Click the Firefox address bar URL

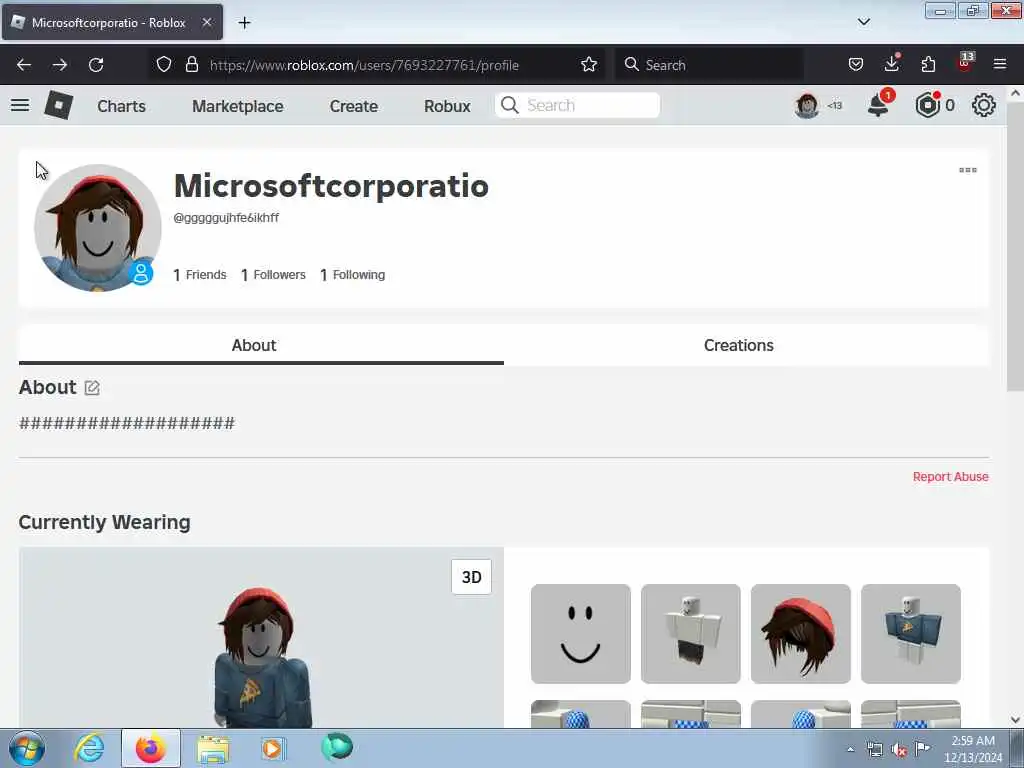point(364,65)
